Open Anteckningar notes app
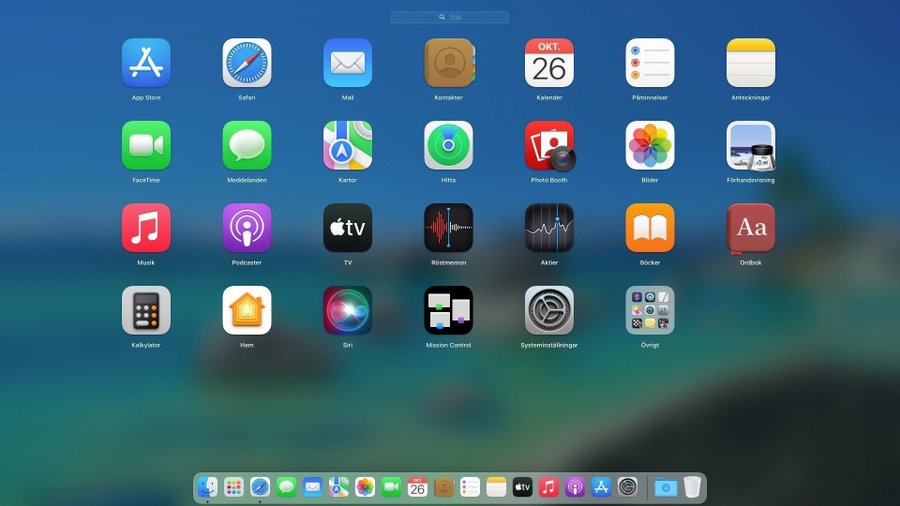900x506 pixels. pyautogui.click(x=750, y=63)
